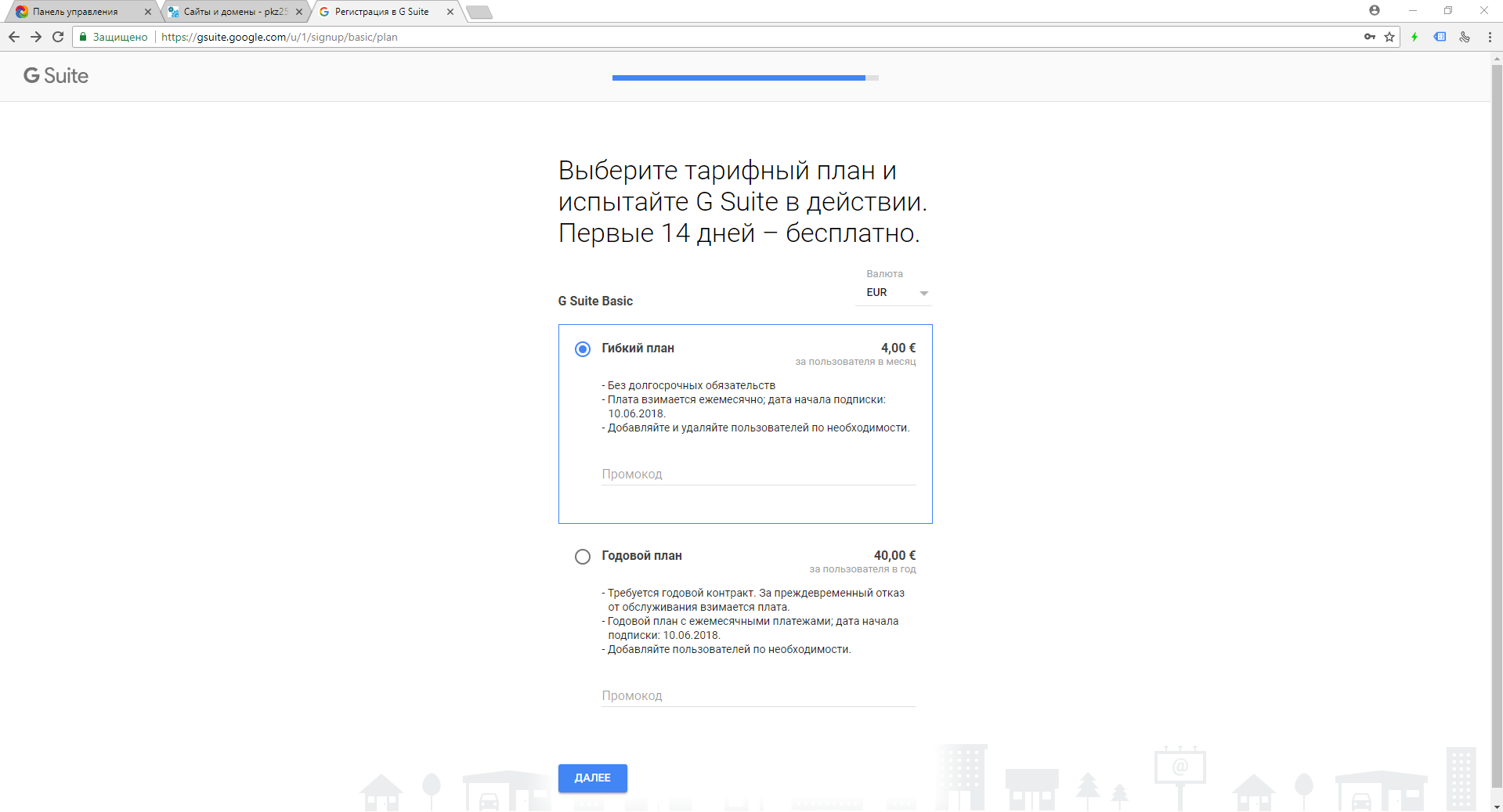Click the gray extension icon beside the menu
The width and height of the screenshot is (1503, 812).
coord(1465,37)
